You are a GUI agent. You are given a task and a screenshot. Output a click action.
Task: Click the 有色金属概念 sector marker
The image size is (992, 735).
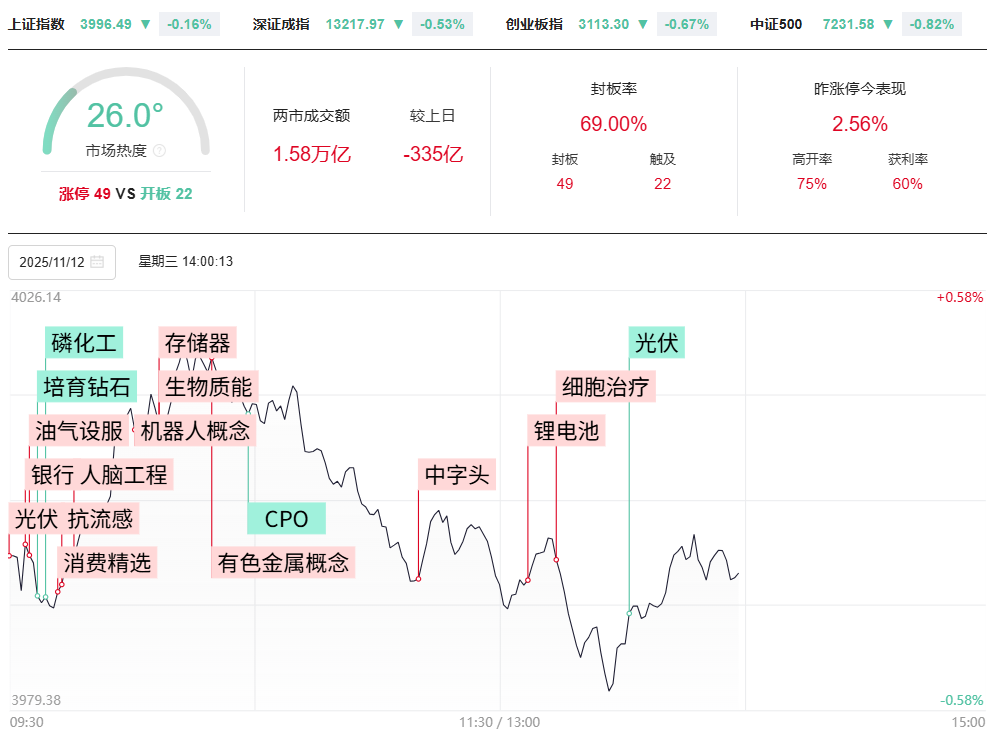(x=283, y=563)
